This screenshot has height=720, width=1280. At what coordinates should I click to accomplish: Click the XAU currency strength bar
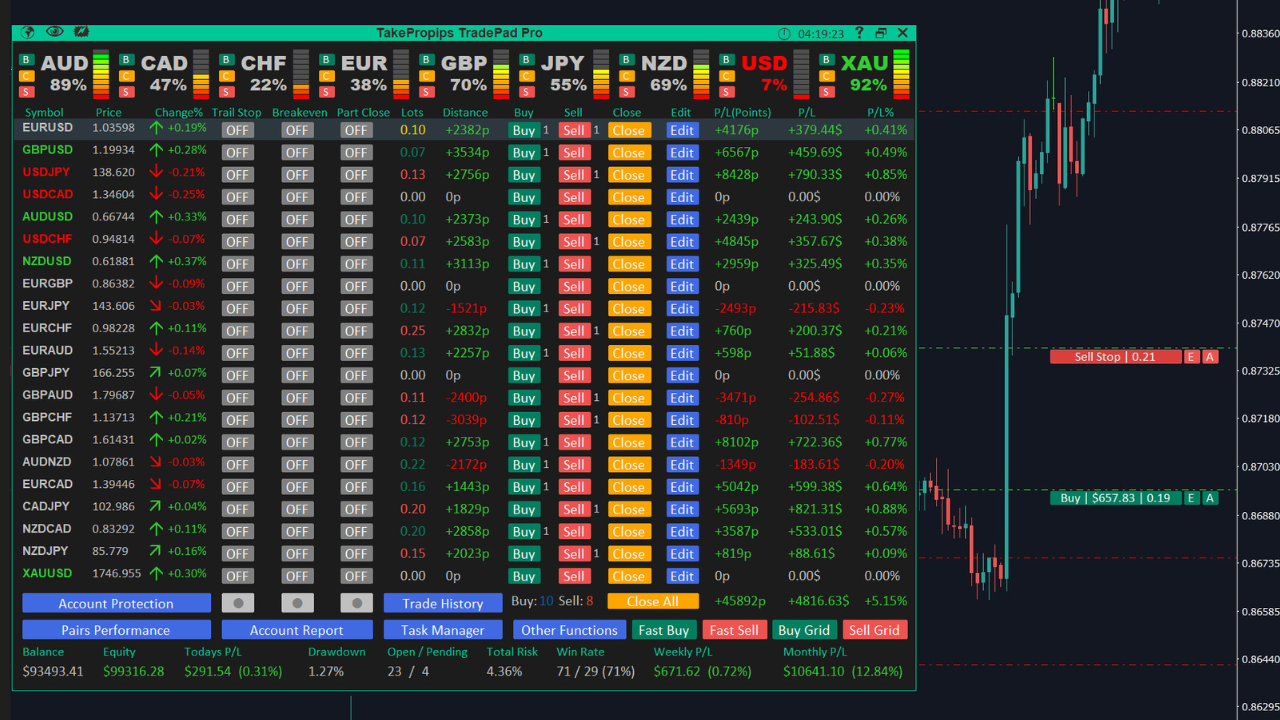(x=901, y=75)
